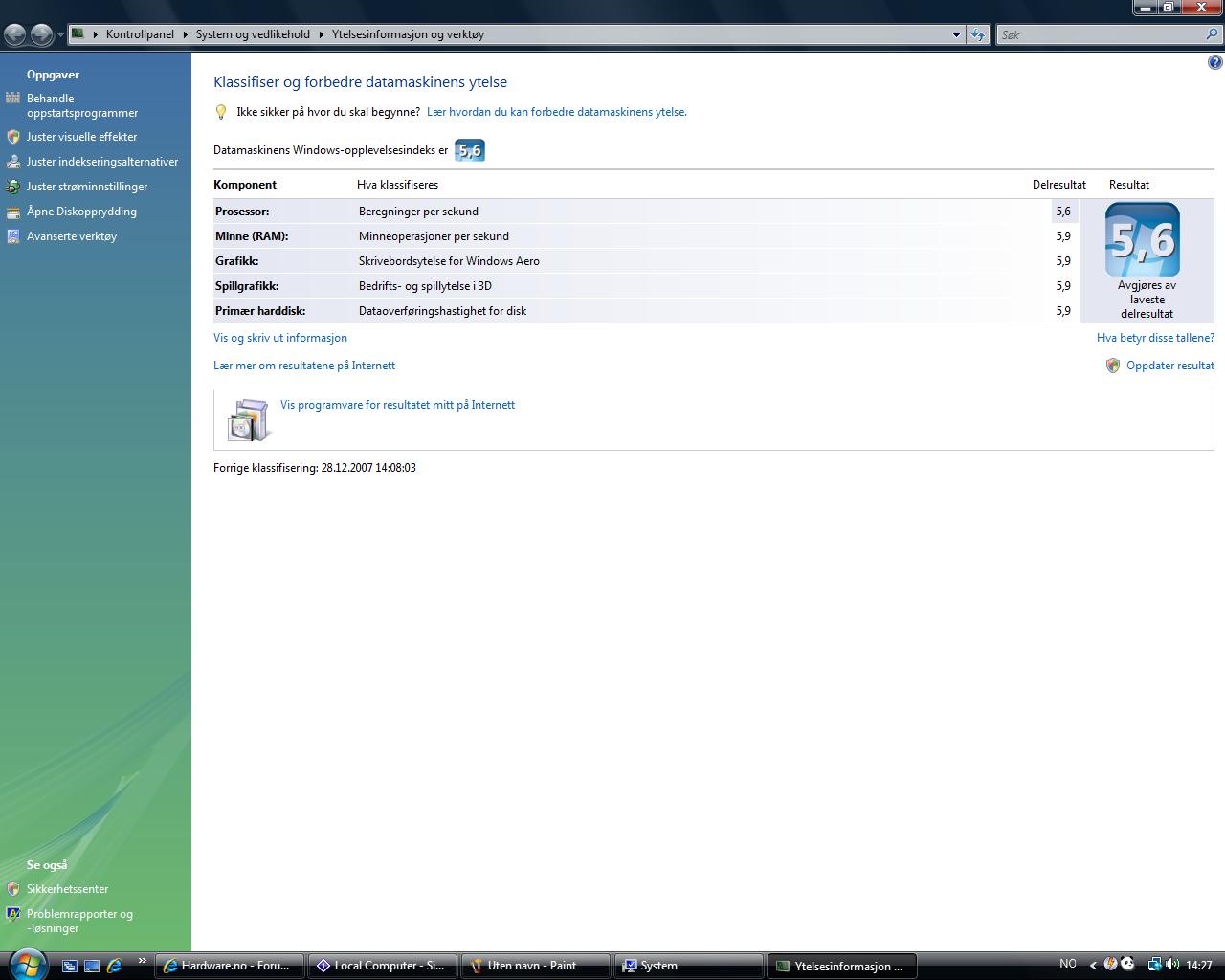The height and width of the screenshot is (980, 1225).
Task: Click Oppdater resultat link
Action: point(1170,366)
